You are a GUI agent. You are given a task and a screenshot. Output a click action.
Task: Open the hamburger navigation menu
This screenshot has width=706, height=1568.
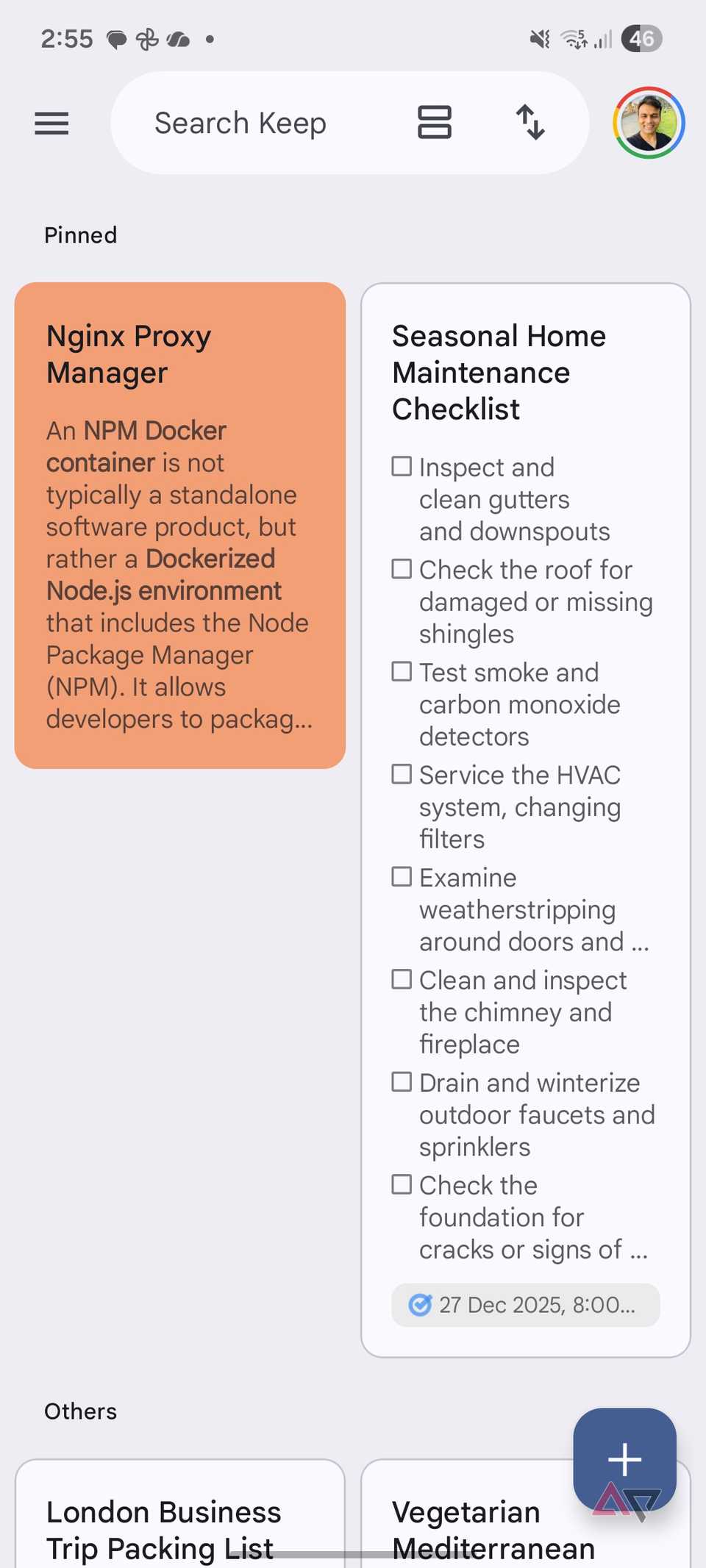click(x=51, y=123)
